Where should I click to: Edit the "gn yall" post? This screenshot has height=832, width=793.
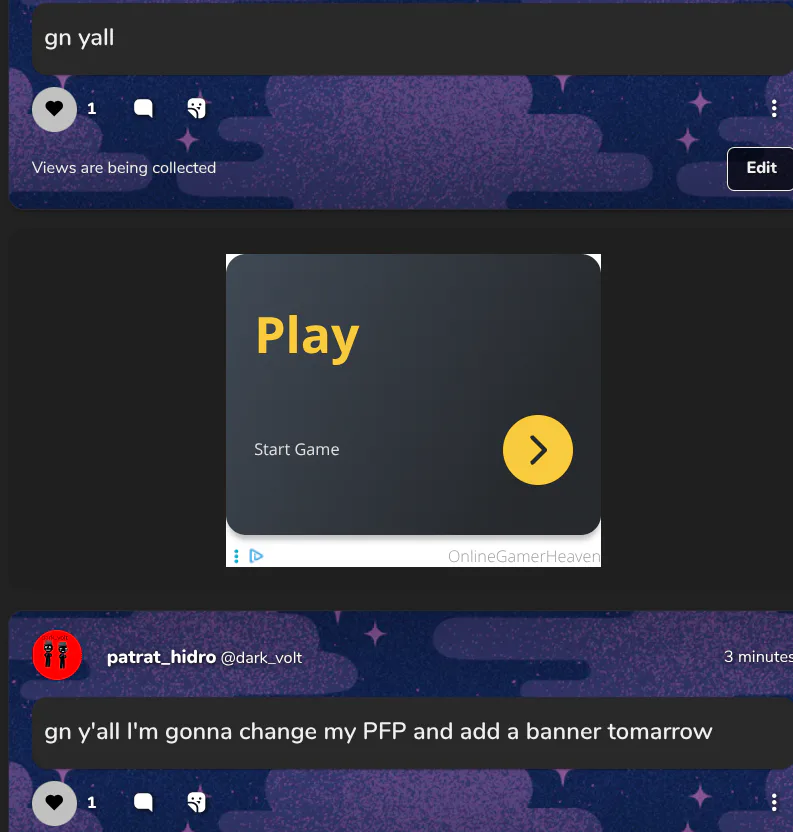coord(761,168)
